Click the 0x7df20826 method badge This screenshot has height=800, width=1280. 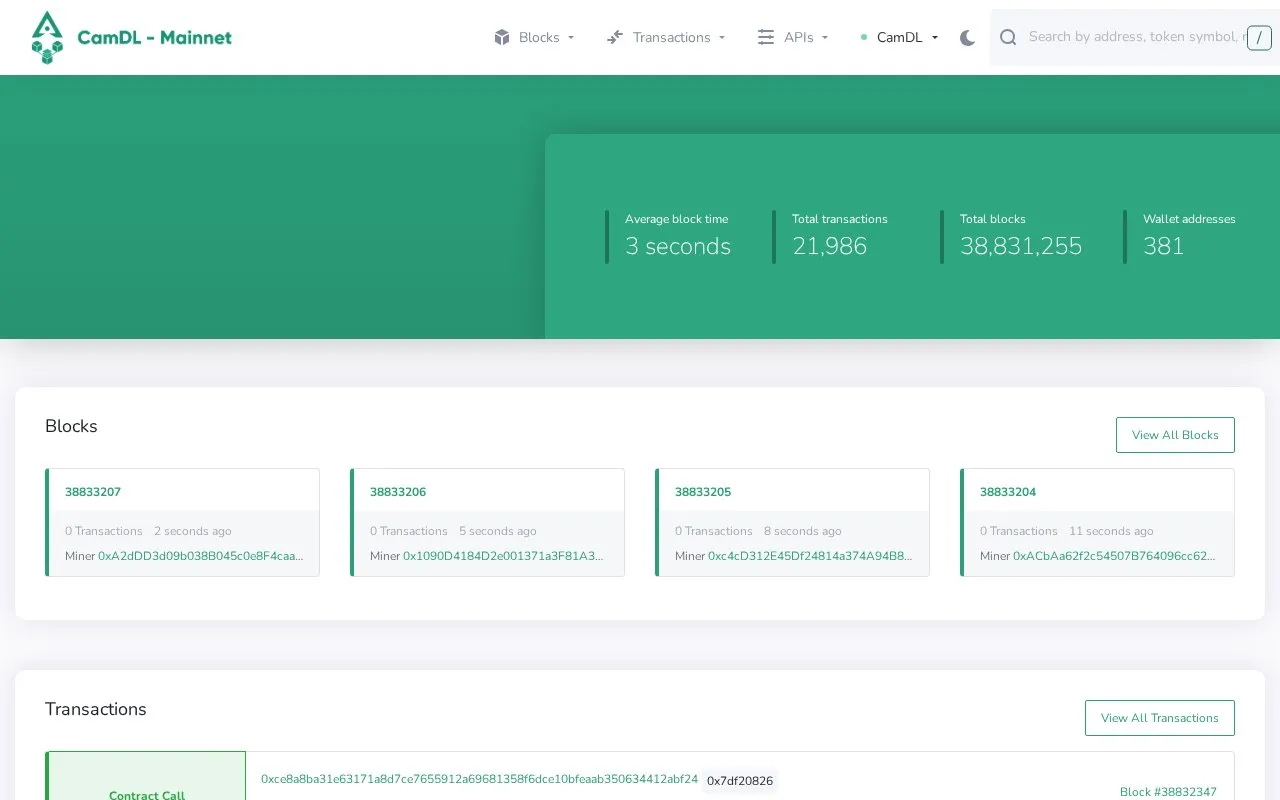point(740,781)
